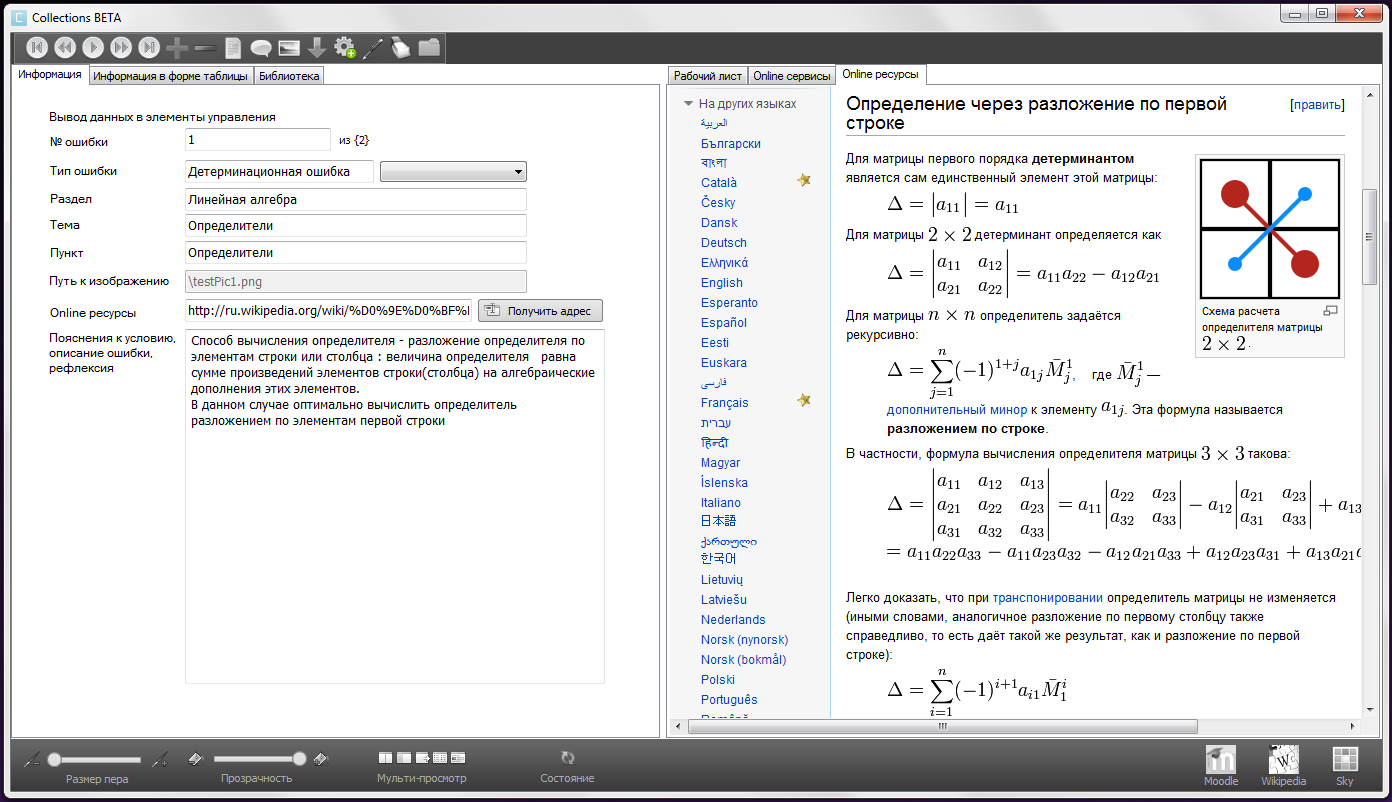Image resolution: width=1392 pixels, height=802 pixels.
Task: Jump to the first record
Action: [x=36, y=47]
